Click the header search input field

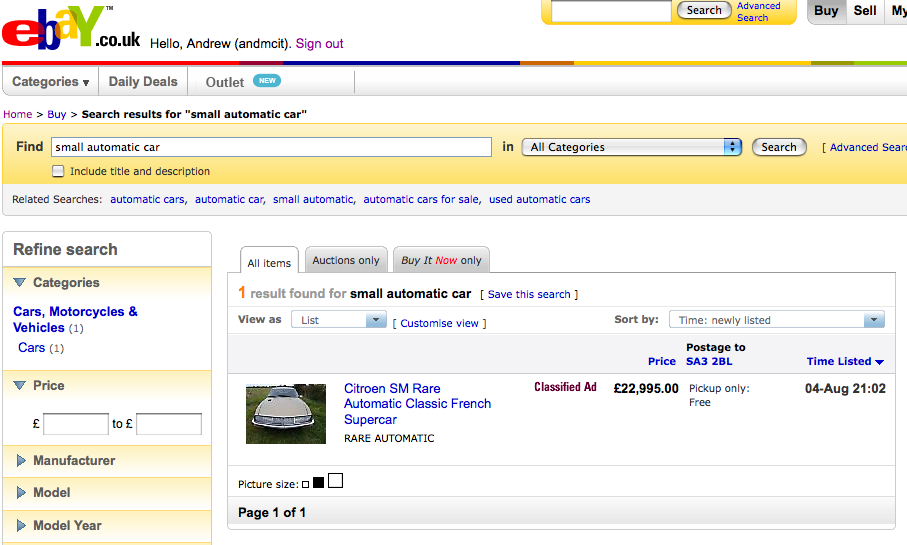coord(611,11)
